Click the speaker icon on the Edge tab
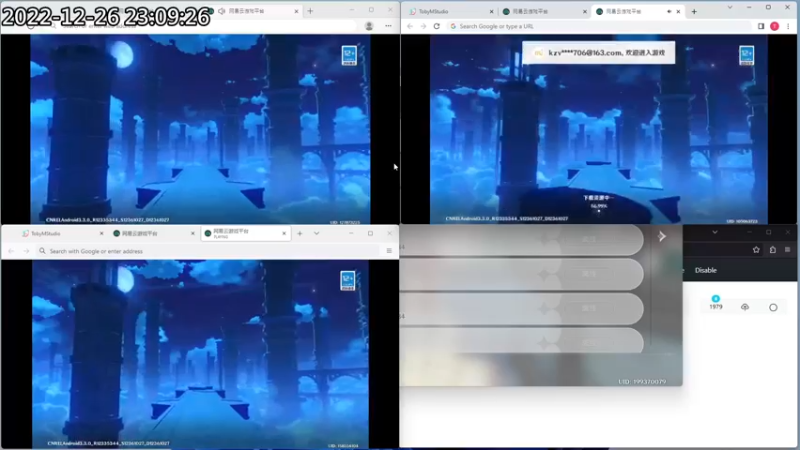This screenshot has height=450, width=800. pyautogui.click(x=221, y=11)
